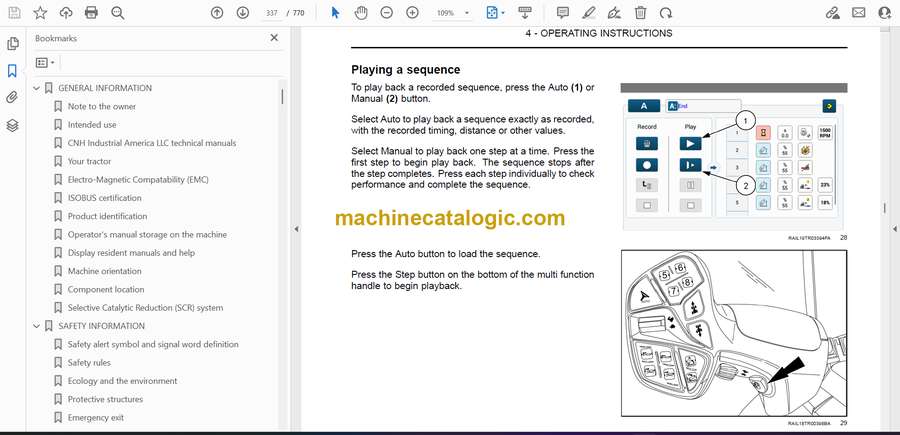
Task: Toggle the Bookmarks panel sidebar icon
Action: point(13,71)
